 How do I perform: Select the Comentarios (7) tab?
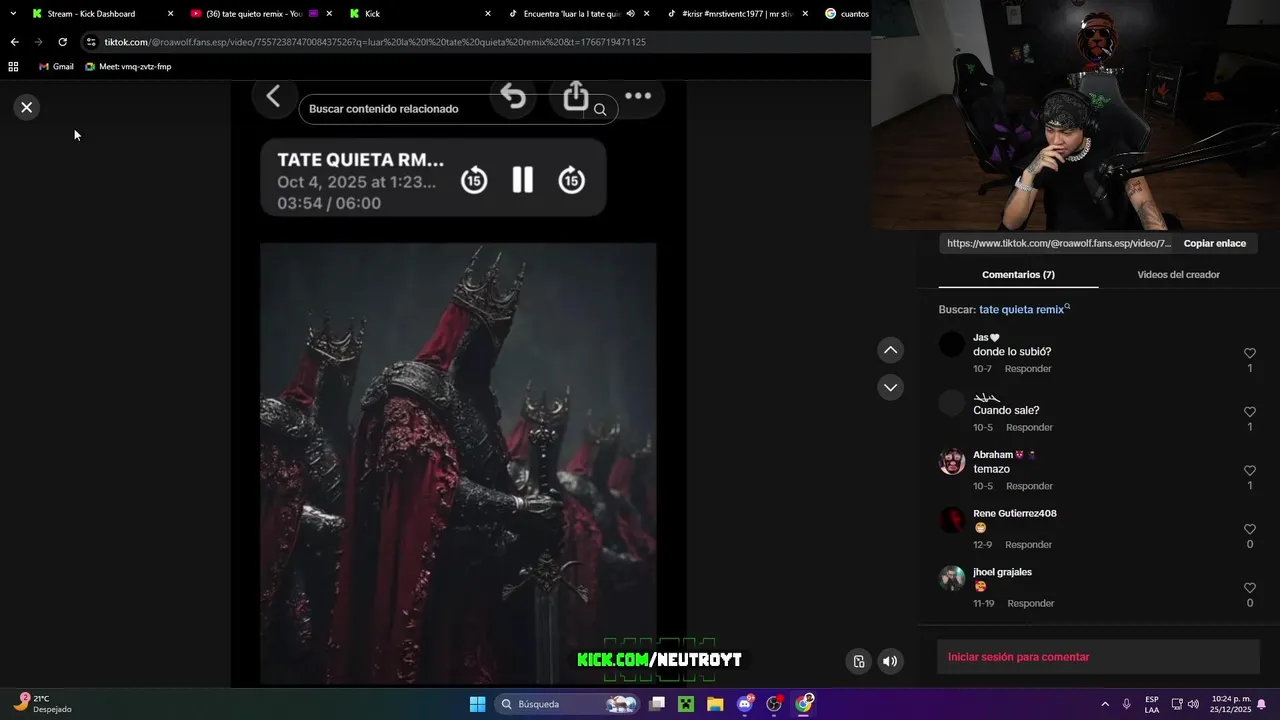[1018, 275]
